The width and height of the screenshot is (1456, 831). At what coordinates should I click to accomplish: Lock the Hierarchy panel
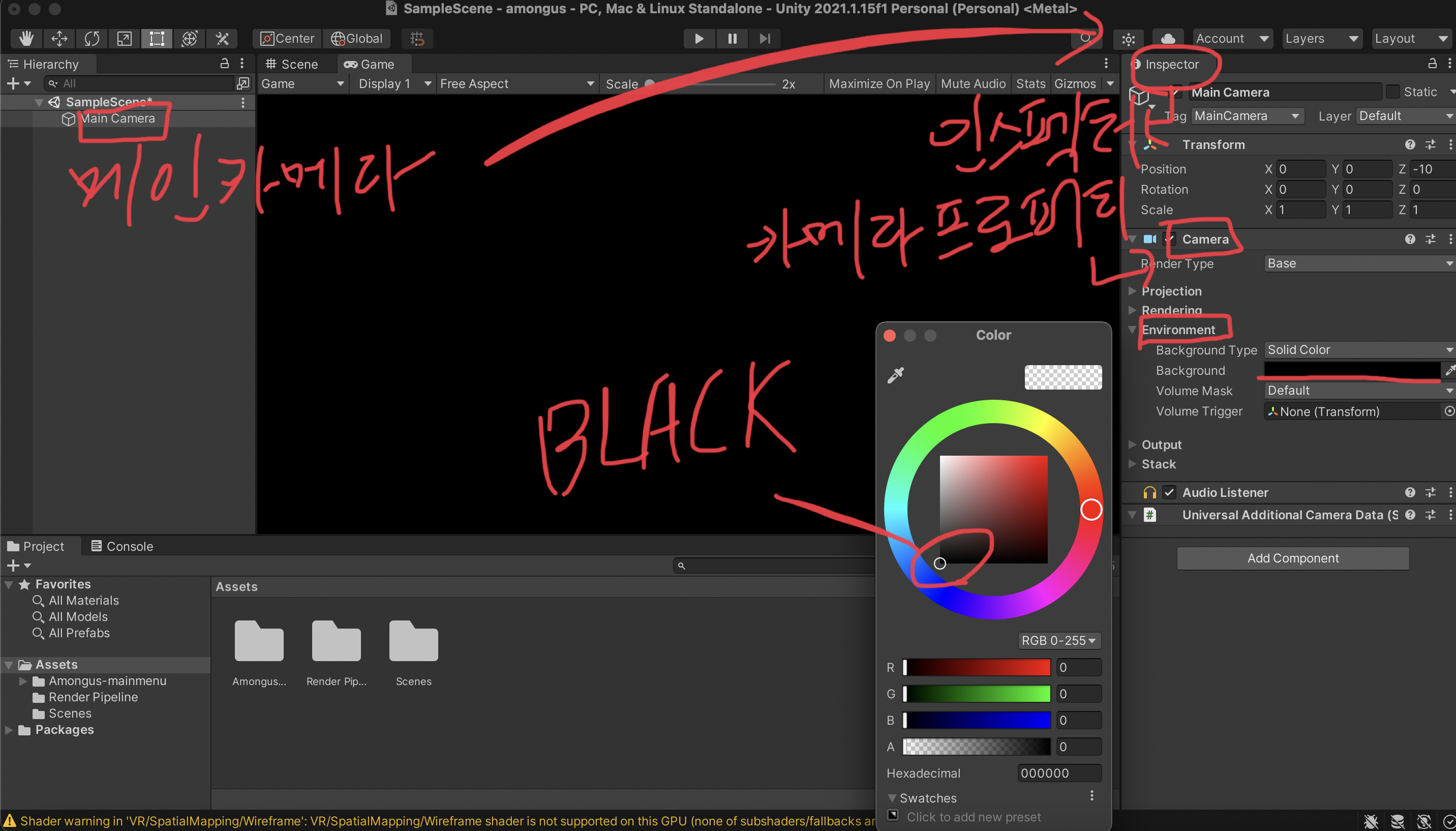click(224, 64)
